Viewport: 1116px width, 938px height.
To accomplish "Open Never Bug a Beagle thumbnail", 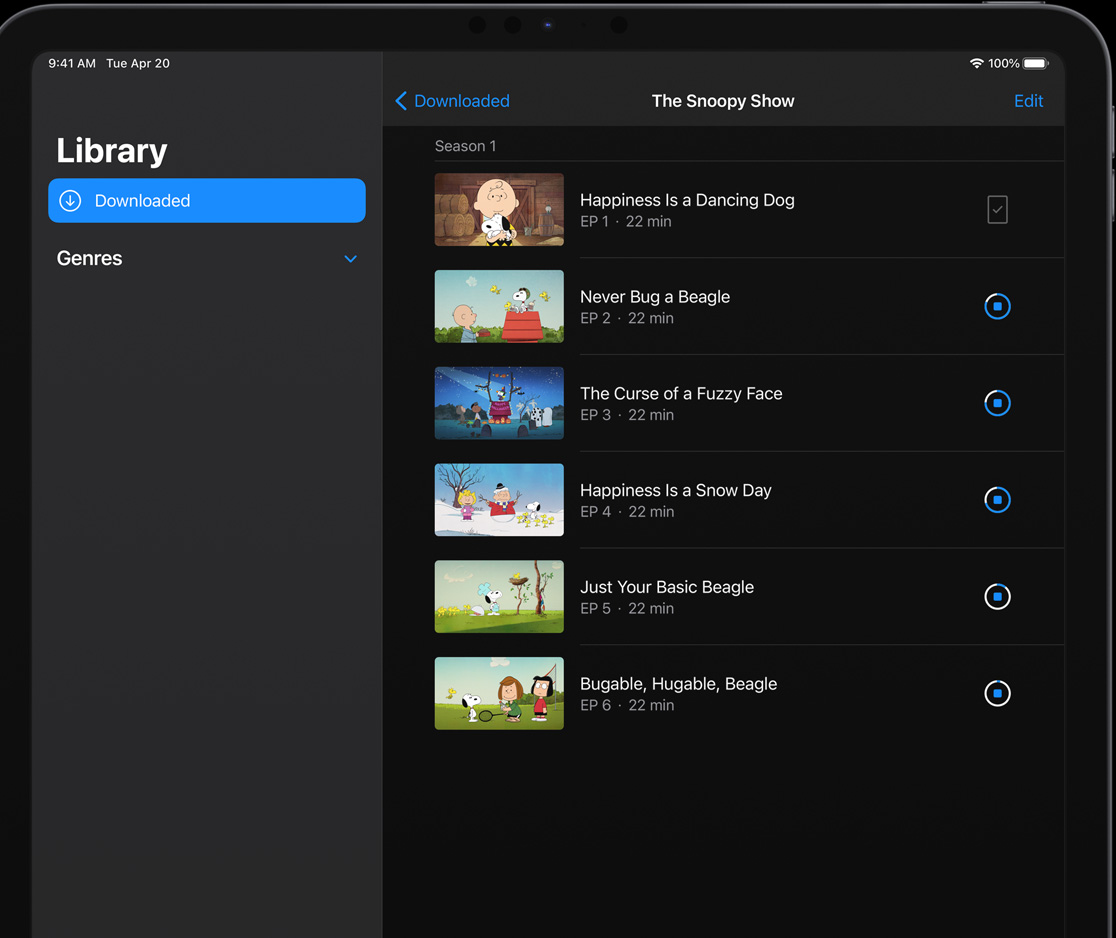I will click(x=499, y=306).
